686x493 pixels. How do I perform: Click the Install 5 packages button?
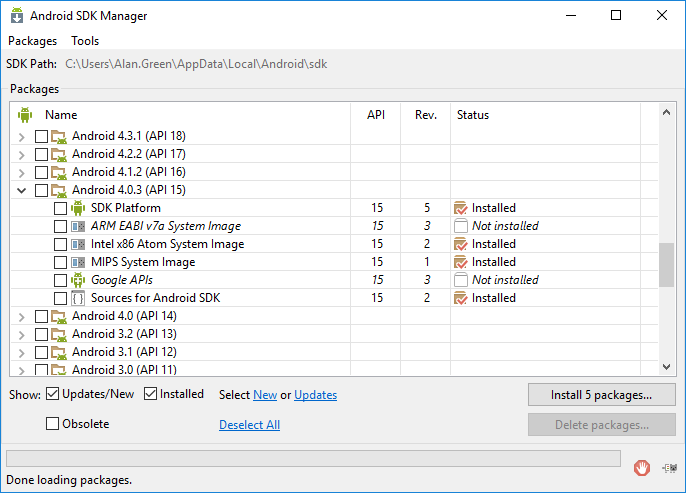click(x=601, y=395)
